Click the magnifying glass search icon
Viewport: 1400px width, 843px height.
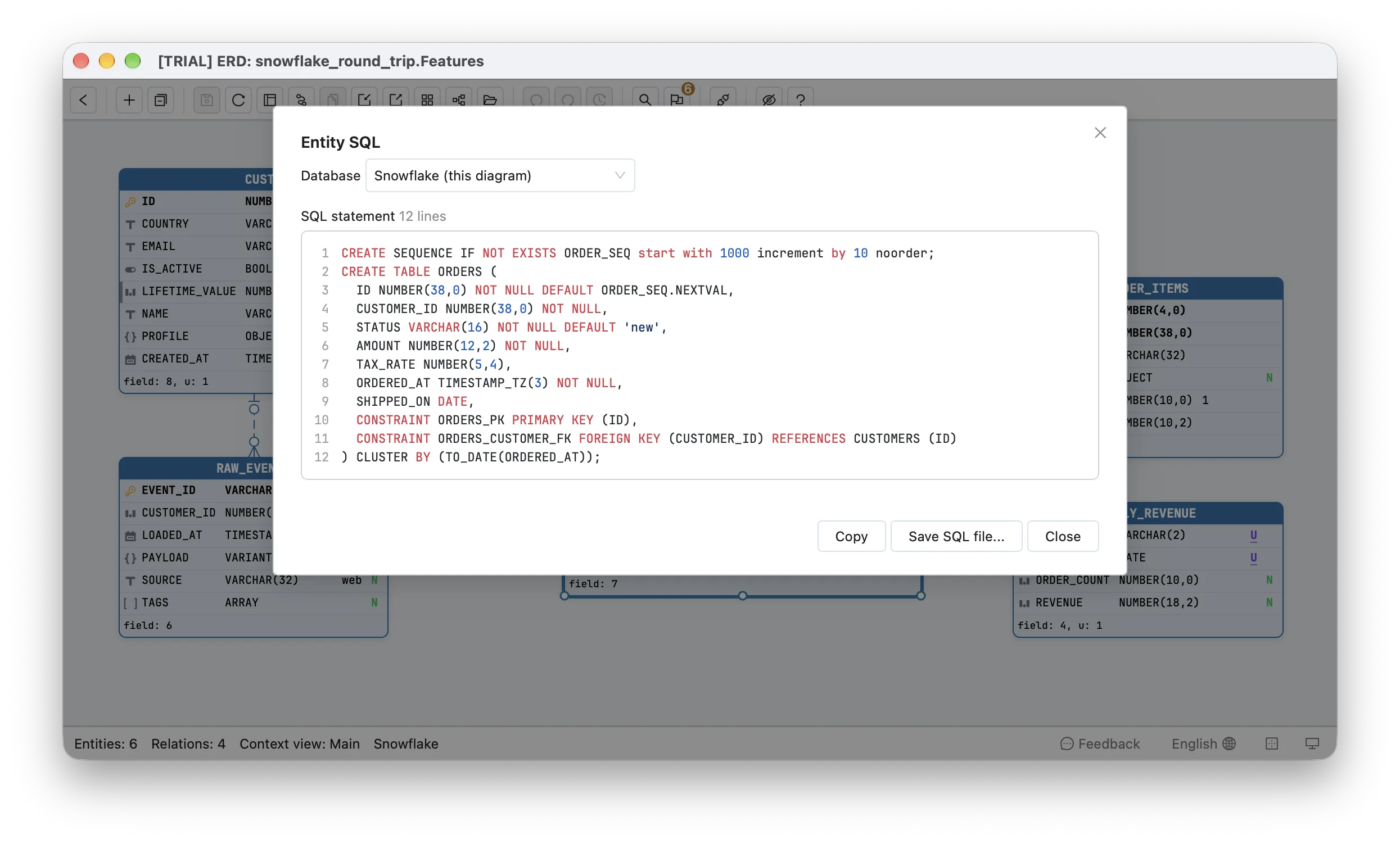pyautogui.click(x=645, y=100)
